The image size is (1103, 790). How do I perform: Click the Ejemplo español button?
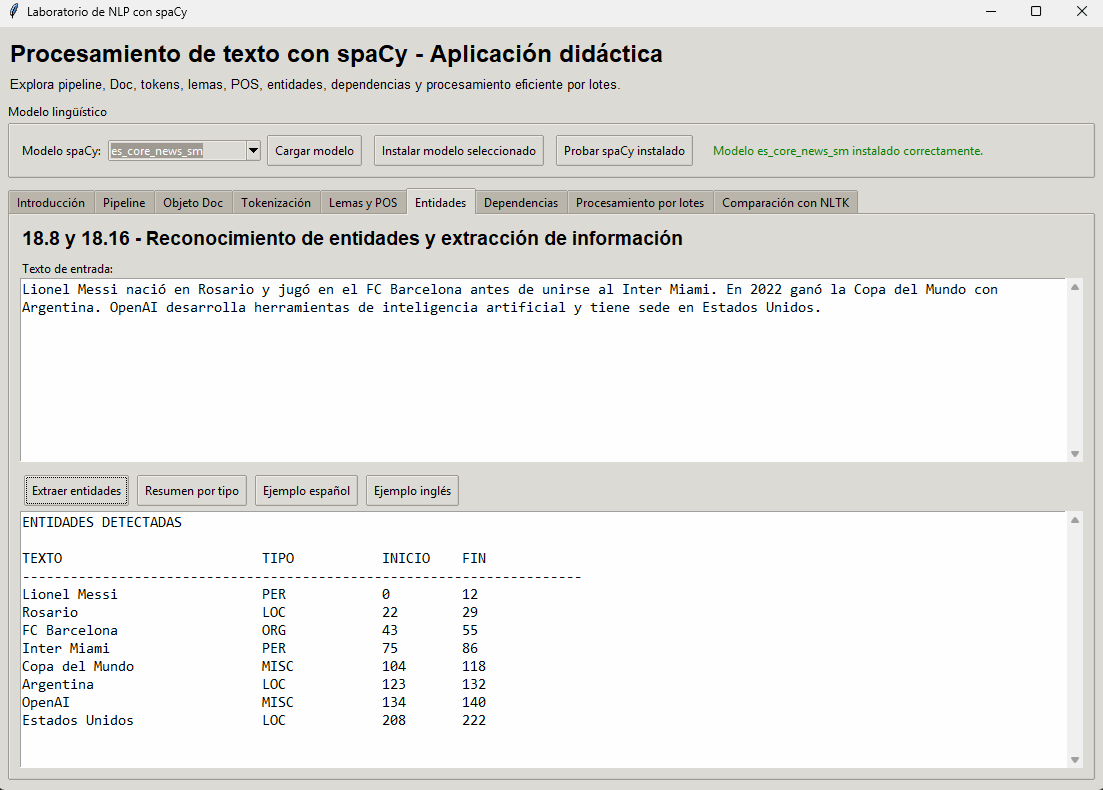pyautogui.click(x=306, y=490)
